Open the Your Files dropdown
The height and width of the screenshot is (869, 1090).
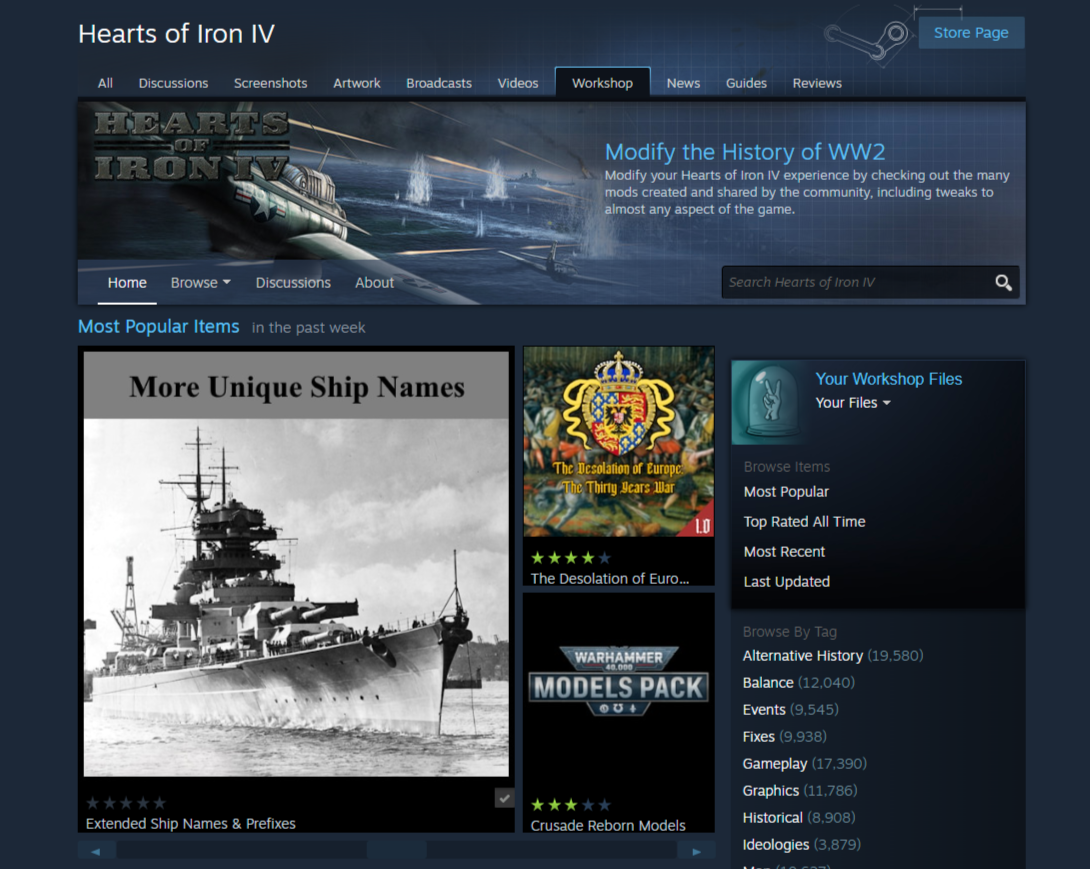click(x=852, y=403)
